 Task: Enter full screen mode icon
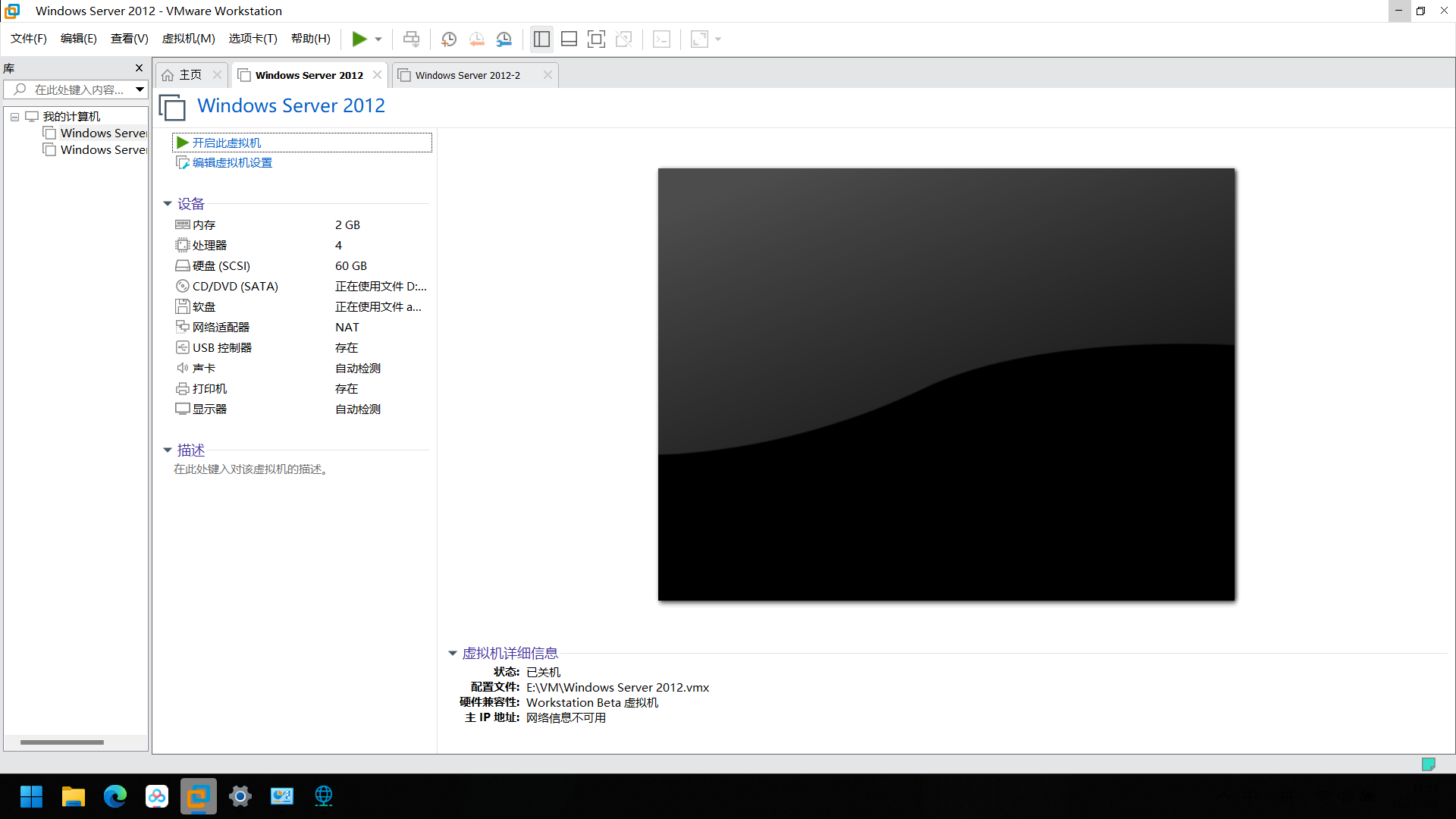[596, 39]
